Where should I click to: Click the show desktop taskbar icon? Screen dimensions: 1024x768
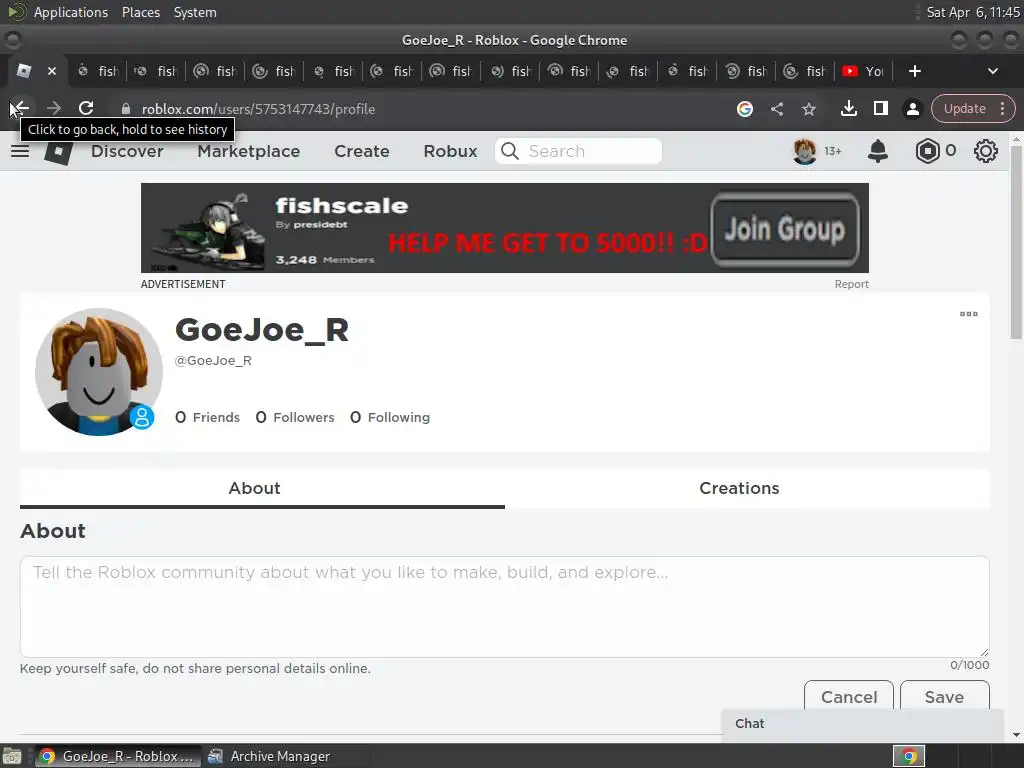(12, 756)
